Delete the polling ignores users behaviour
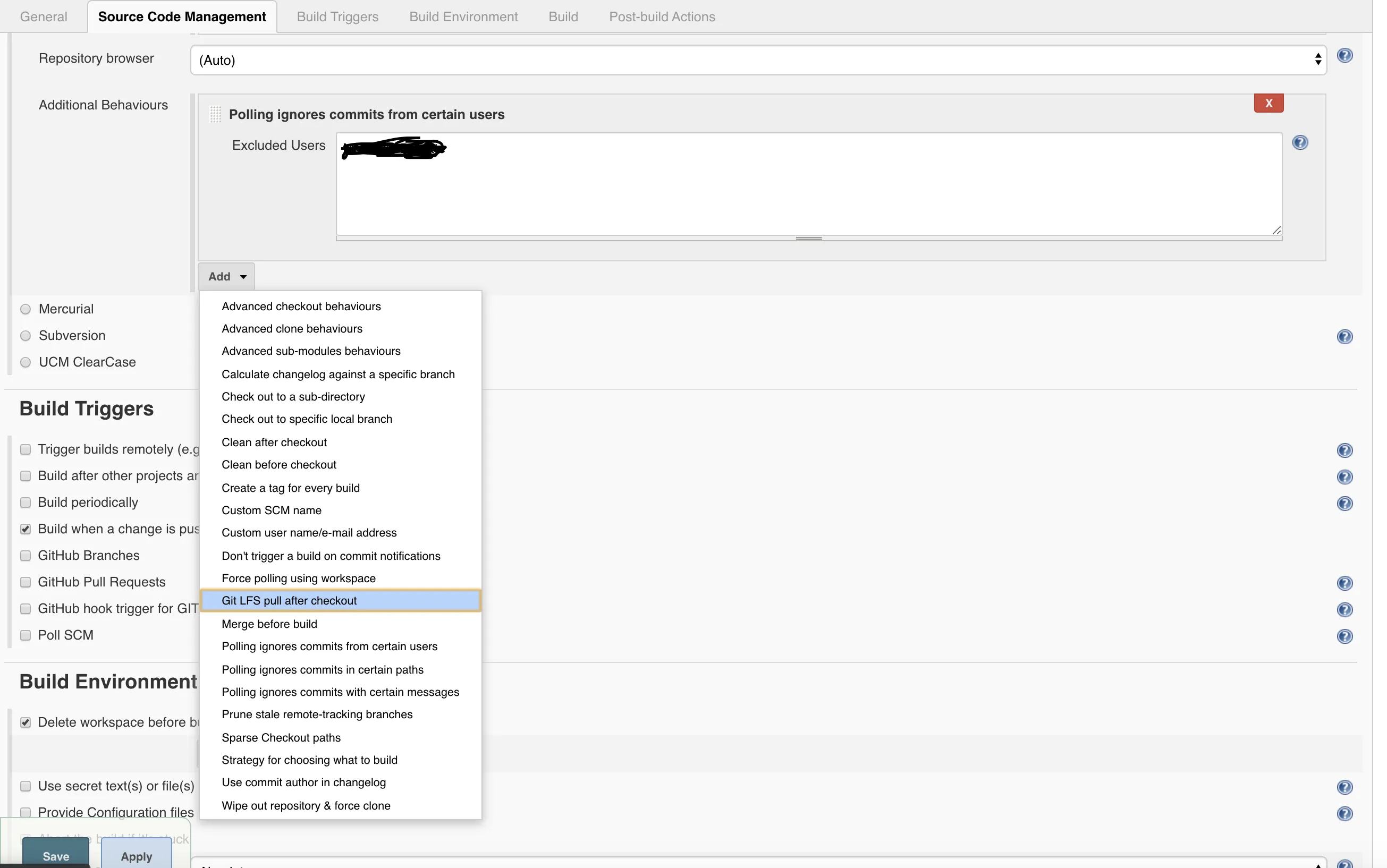The image size is (1387, 868). 1268,104
